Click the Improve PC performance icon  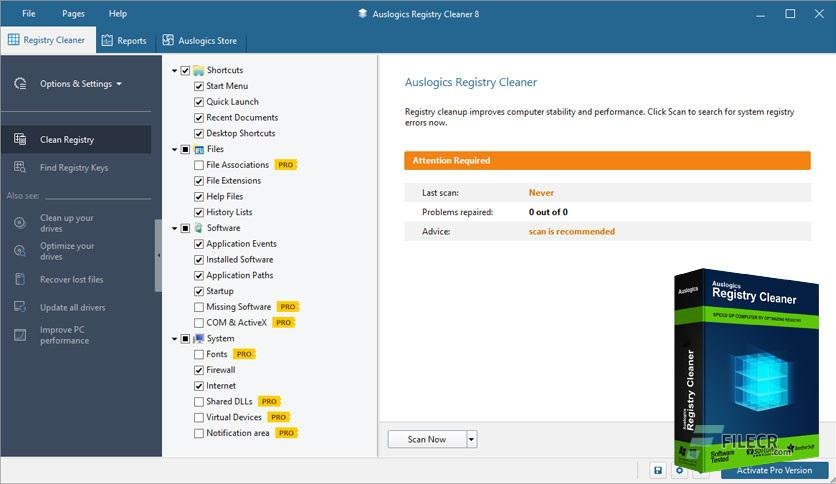pos(20,335)
